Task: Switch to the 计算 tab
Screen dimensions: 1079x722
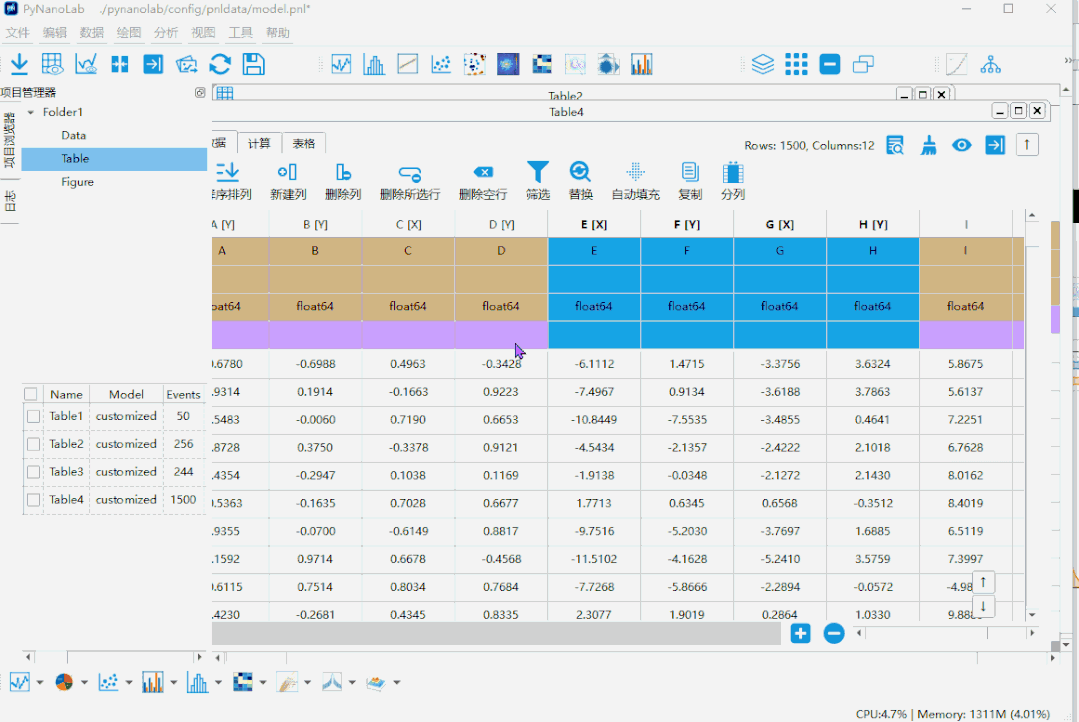Action: tap(259, 143)
